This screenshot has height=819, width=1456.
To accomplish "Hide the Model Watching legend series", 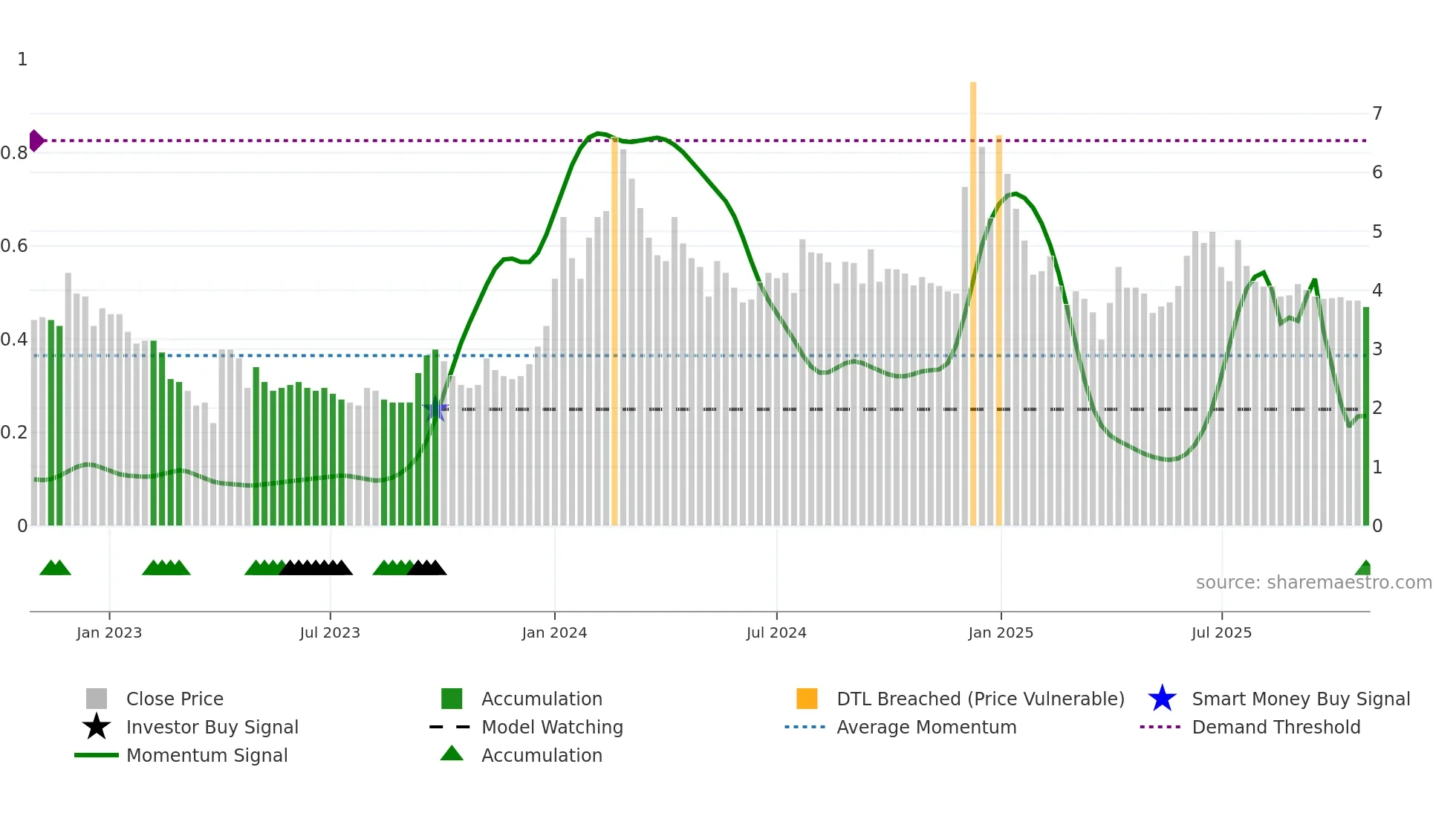I will (551, 727).
